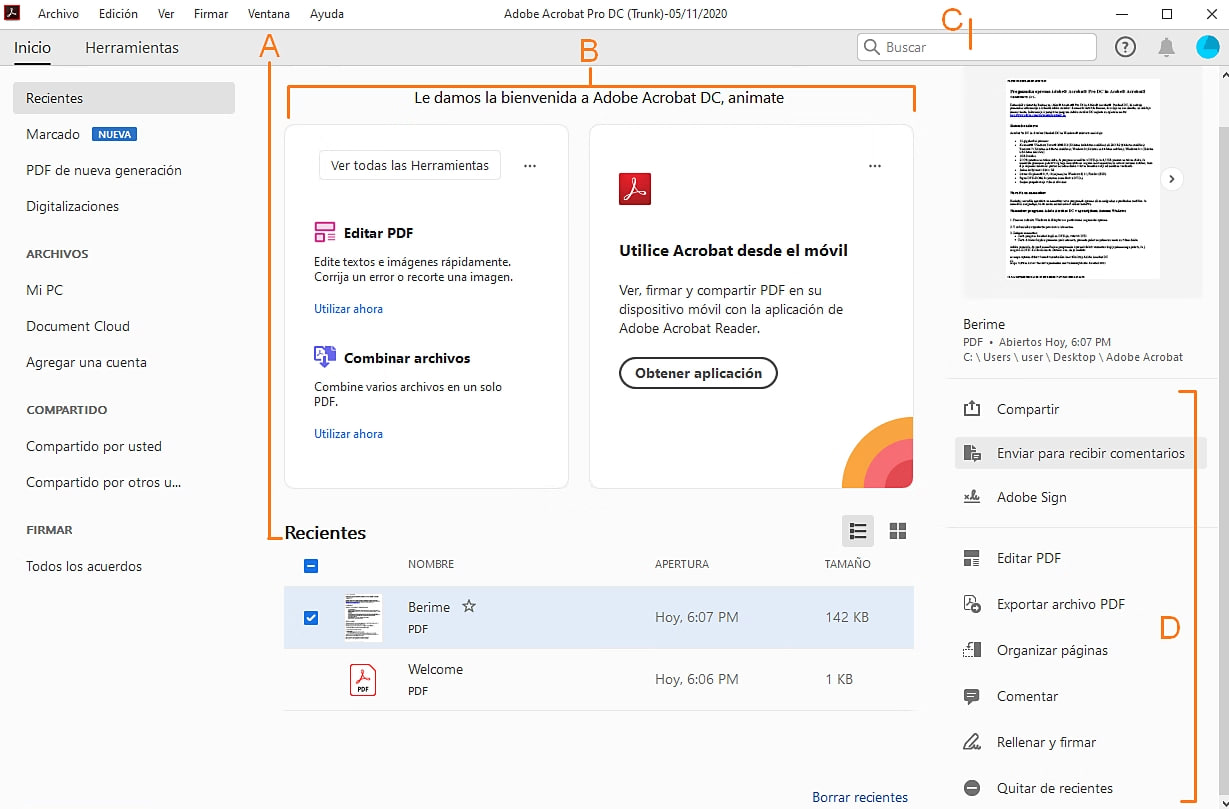Switch to the Herramientas tab
This screenshot has height=809, width=1229.
click(132, 47)
